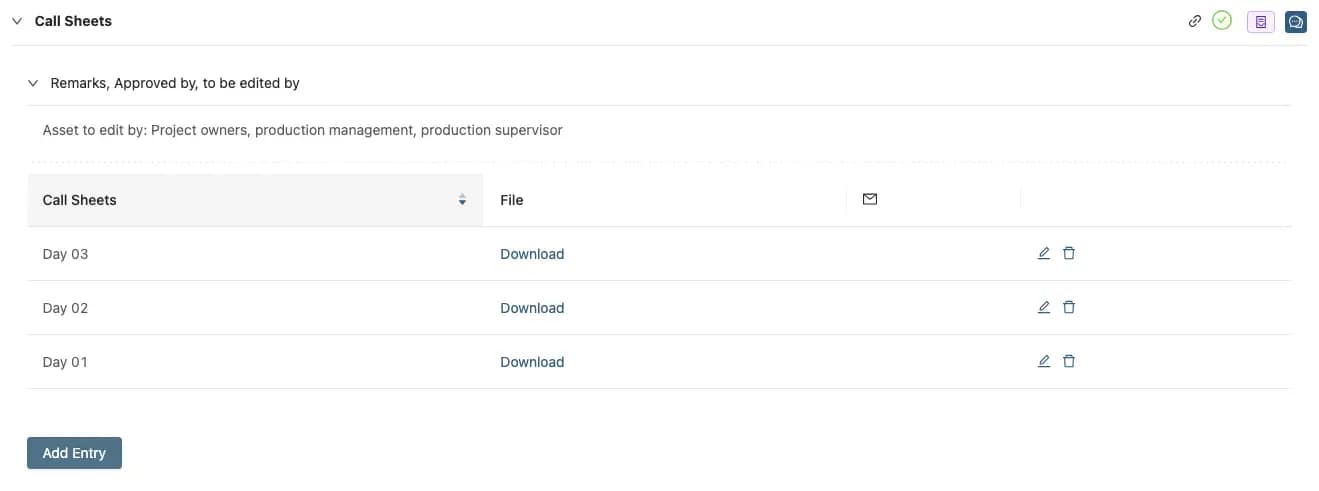Delete the Day 03 call sheet entry

coord(1068,253)
